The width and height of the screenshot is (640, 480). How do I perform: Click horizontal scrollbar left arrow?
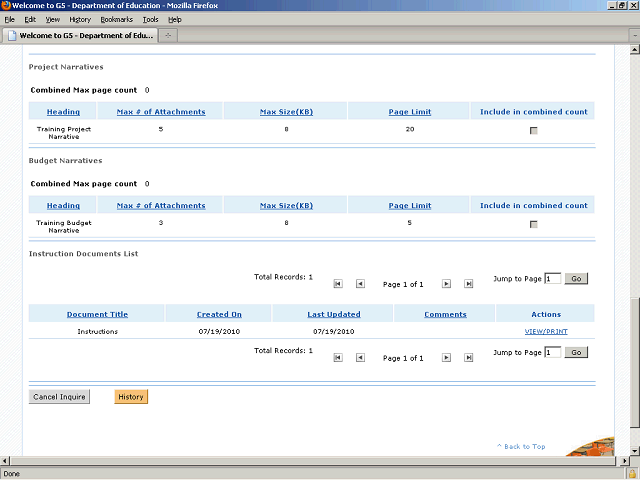(x=4, y=461)
